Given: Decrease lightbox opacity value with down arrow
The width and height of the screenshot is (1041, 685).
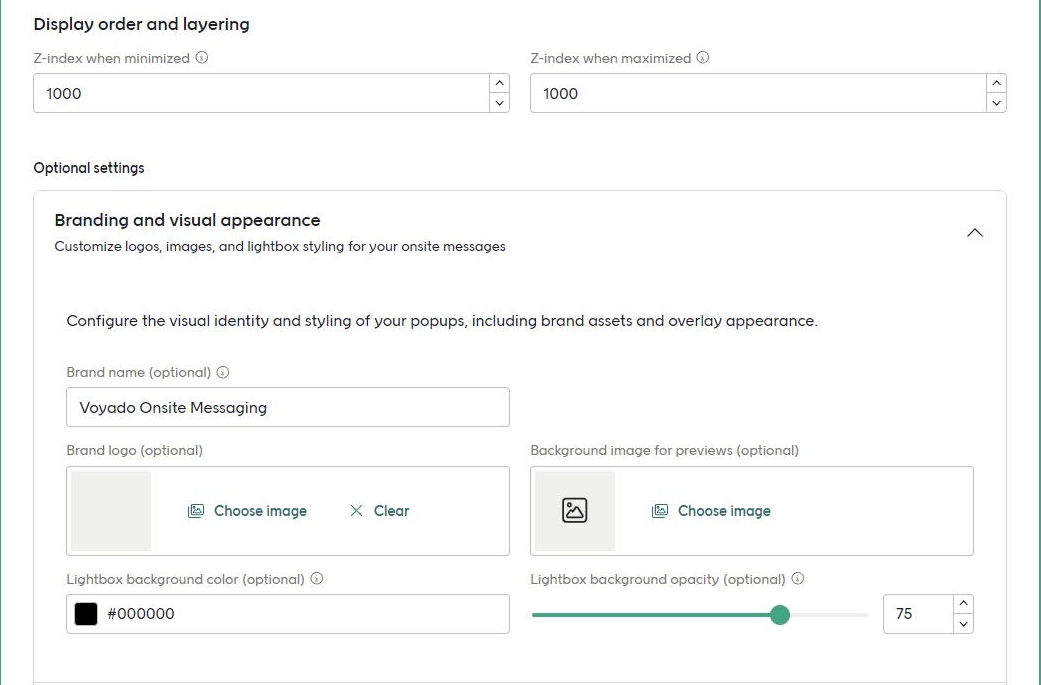Looking at the screenshot, I should (963, 624).
